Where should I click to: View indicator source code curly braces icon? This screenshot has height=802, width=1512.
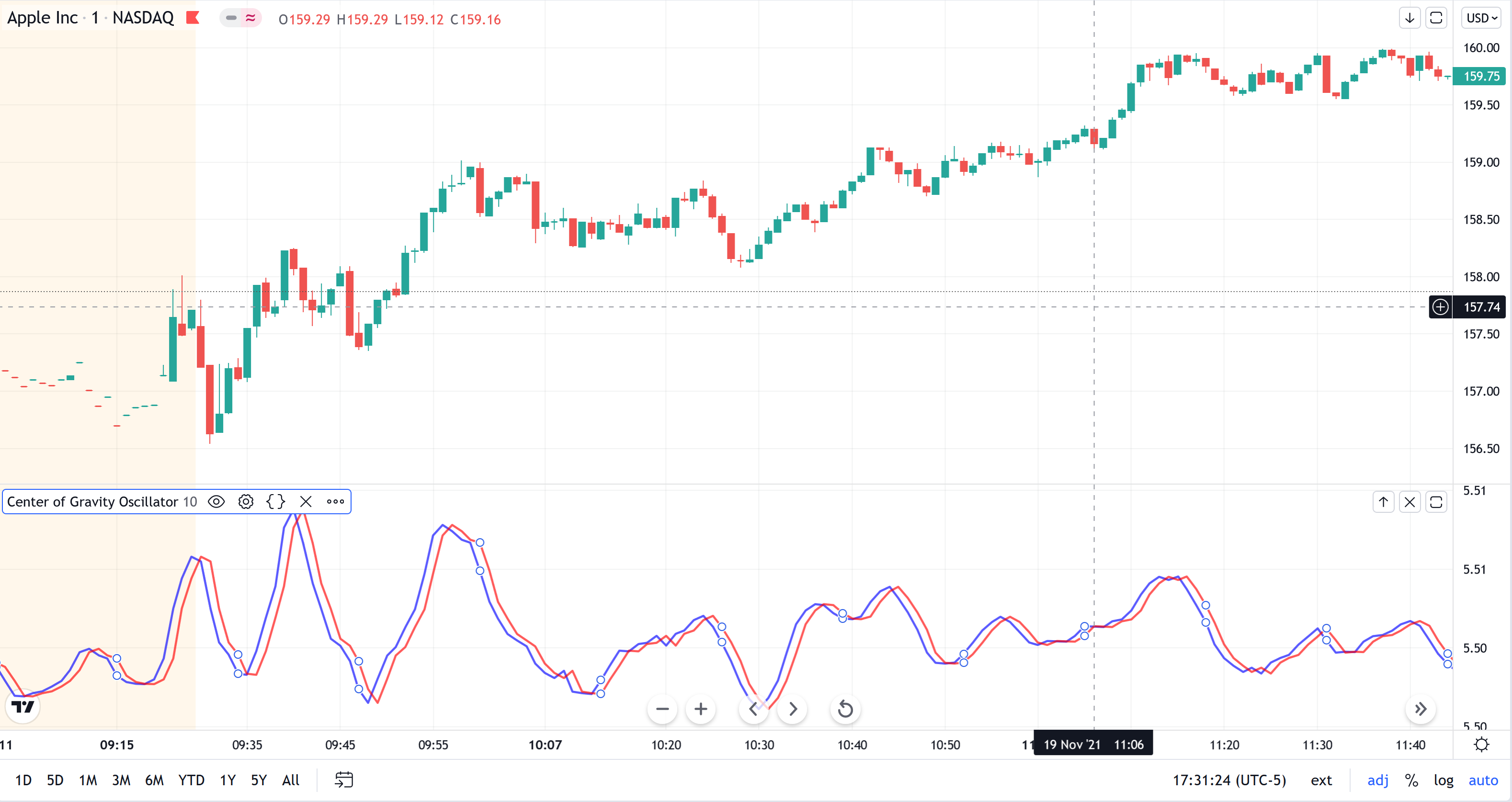[275, 502]
